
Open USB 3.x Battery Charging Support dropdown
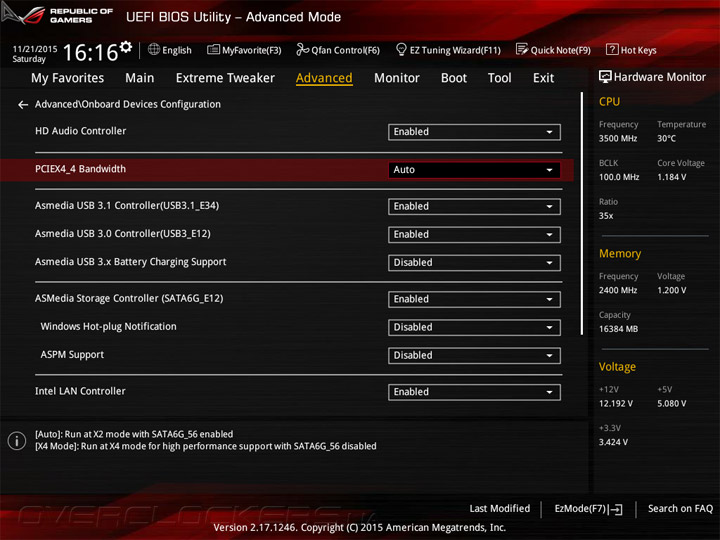474,263
